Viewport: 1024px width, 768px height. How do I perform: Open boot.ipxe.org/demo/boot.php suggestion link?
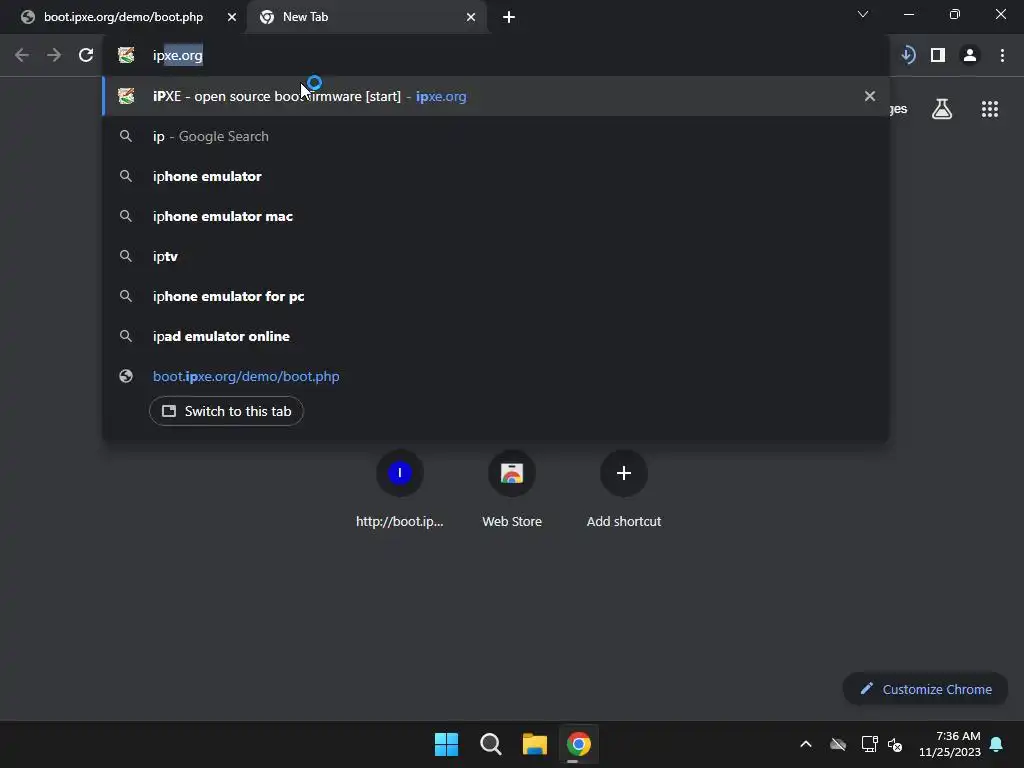246,376
